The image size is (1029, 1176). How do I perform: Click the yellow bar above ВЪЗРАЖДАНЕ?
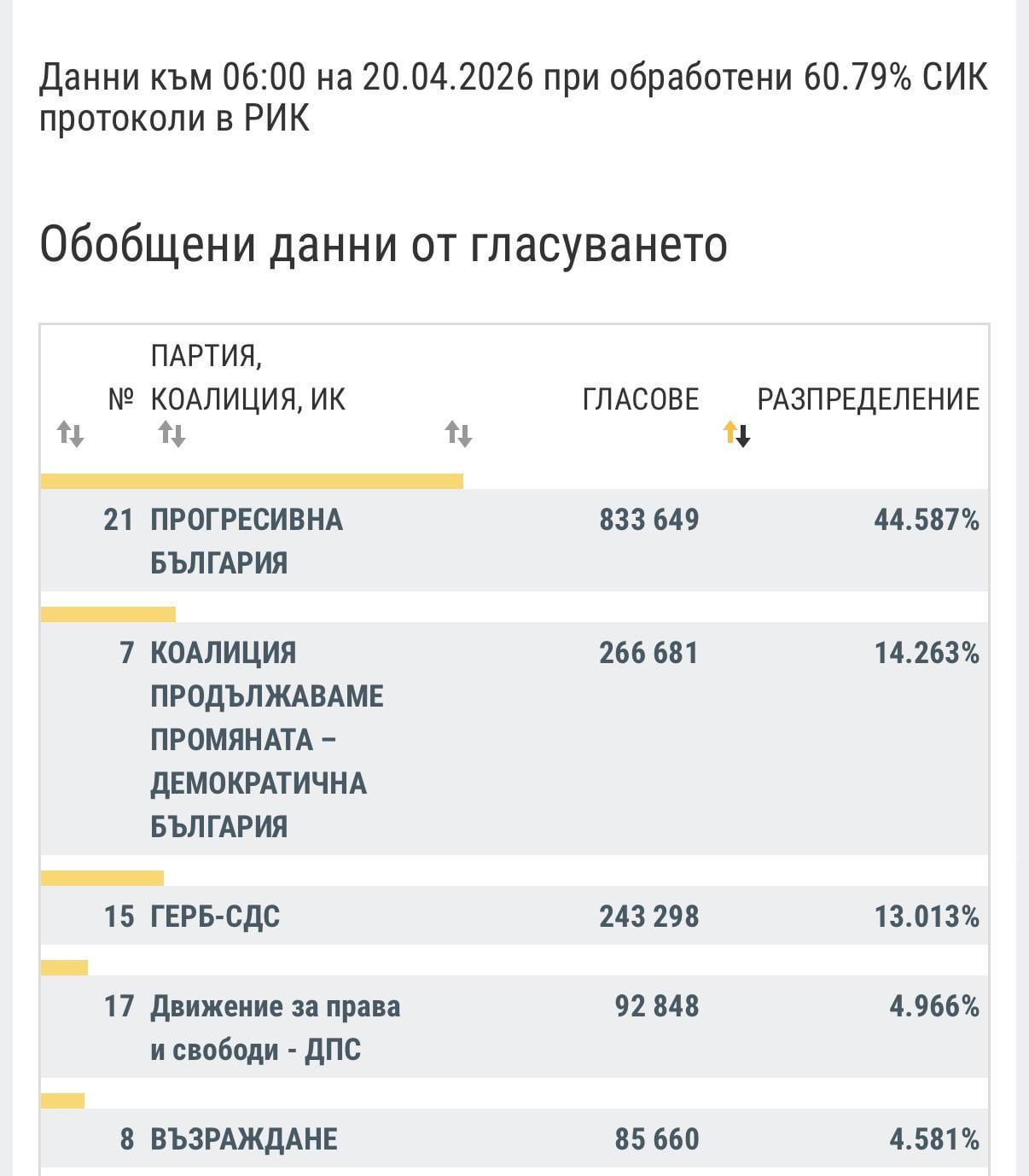click(62, 1101)
